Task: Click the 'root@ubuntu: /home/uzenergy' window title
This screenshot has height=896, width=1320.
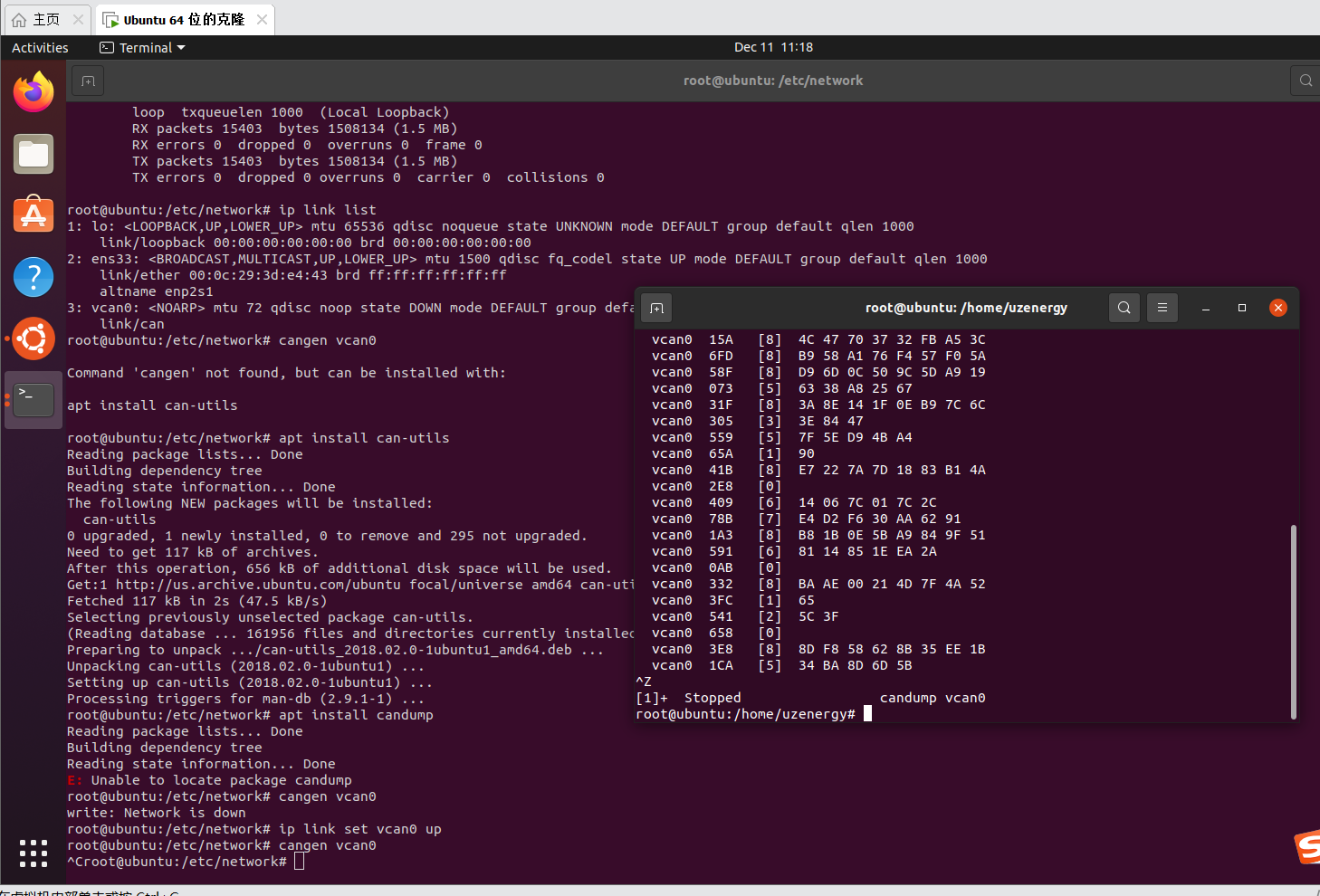Action: click(x=966, y=308)
